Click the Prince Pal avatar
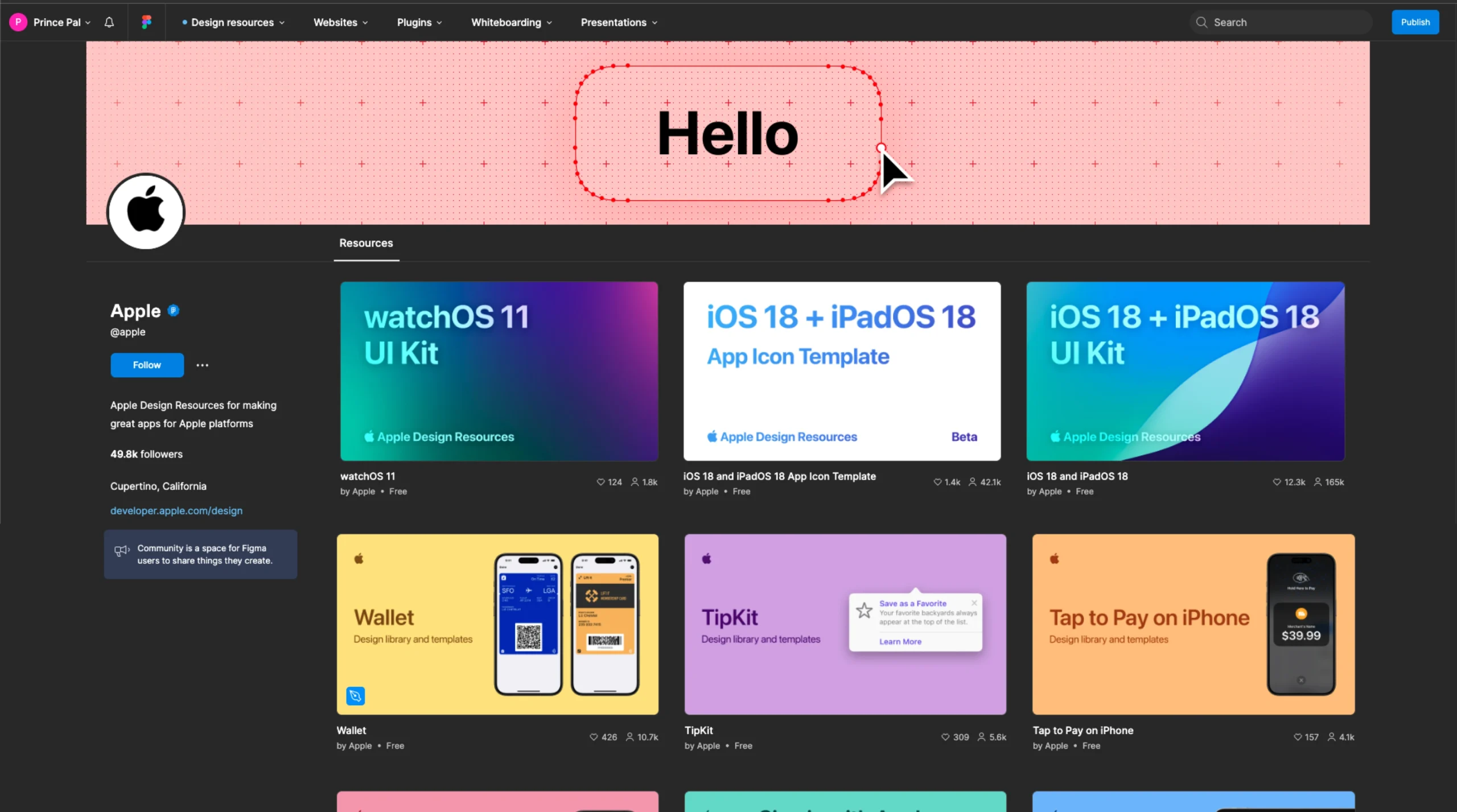The width and height of the screenshot is (1457, 812). 18,22
